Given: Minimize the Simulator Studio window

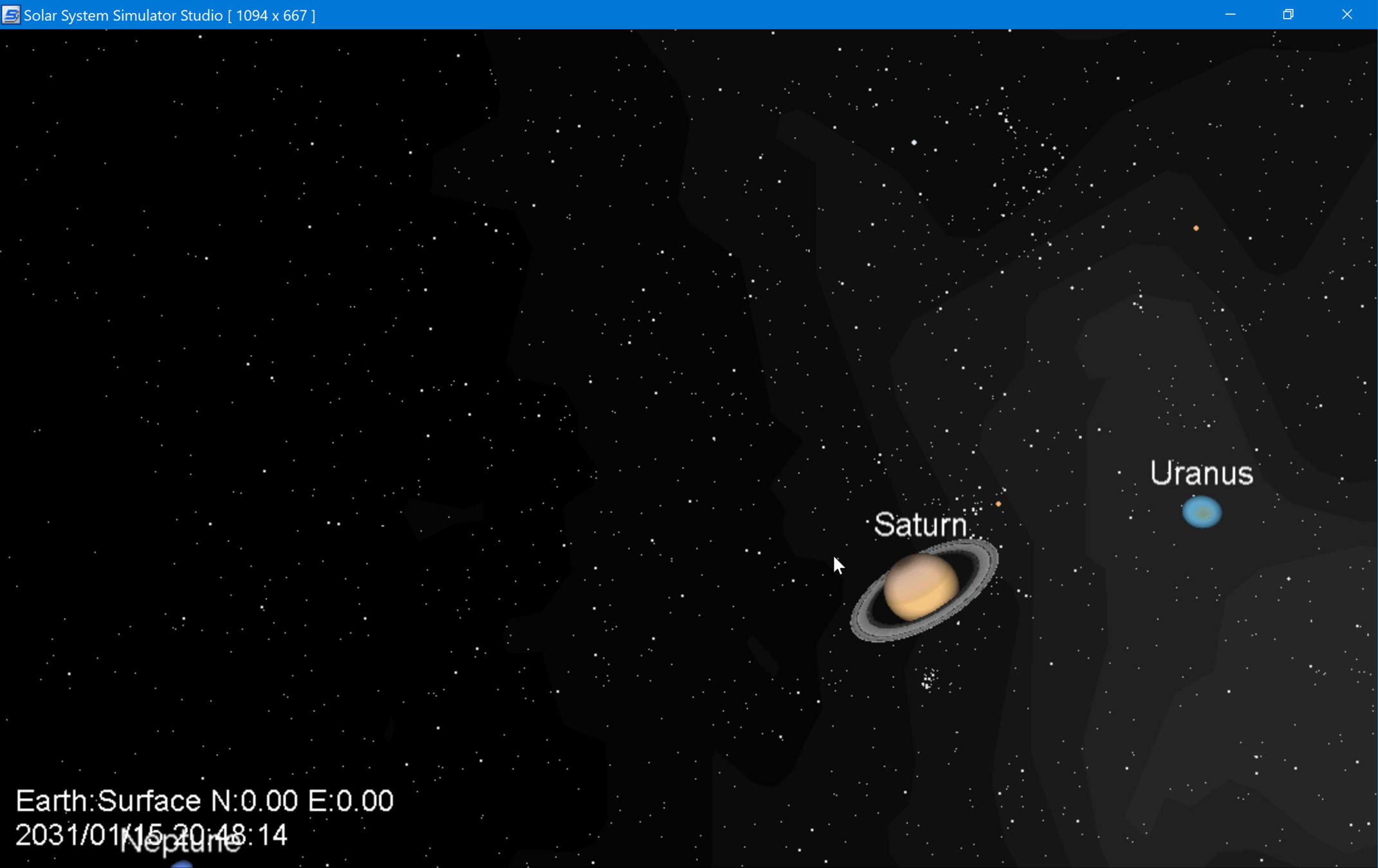Looking at the screenshot, I should [x=1230, y=14].
